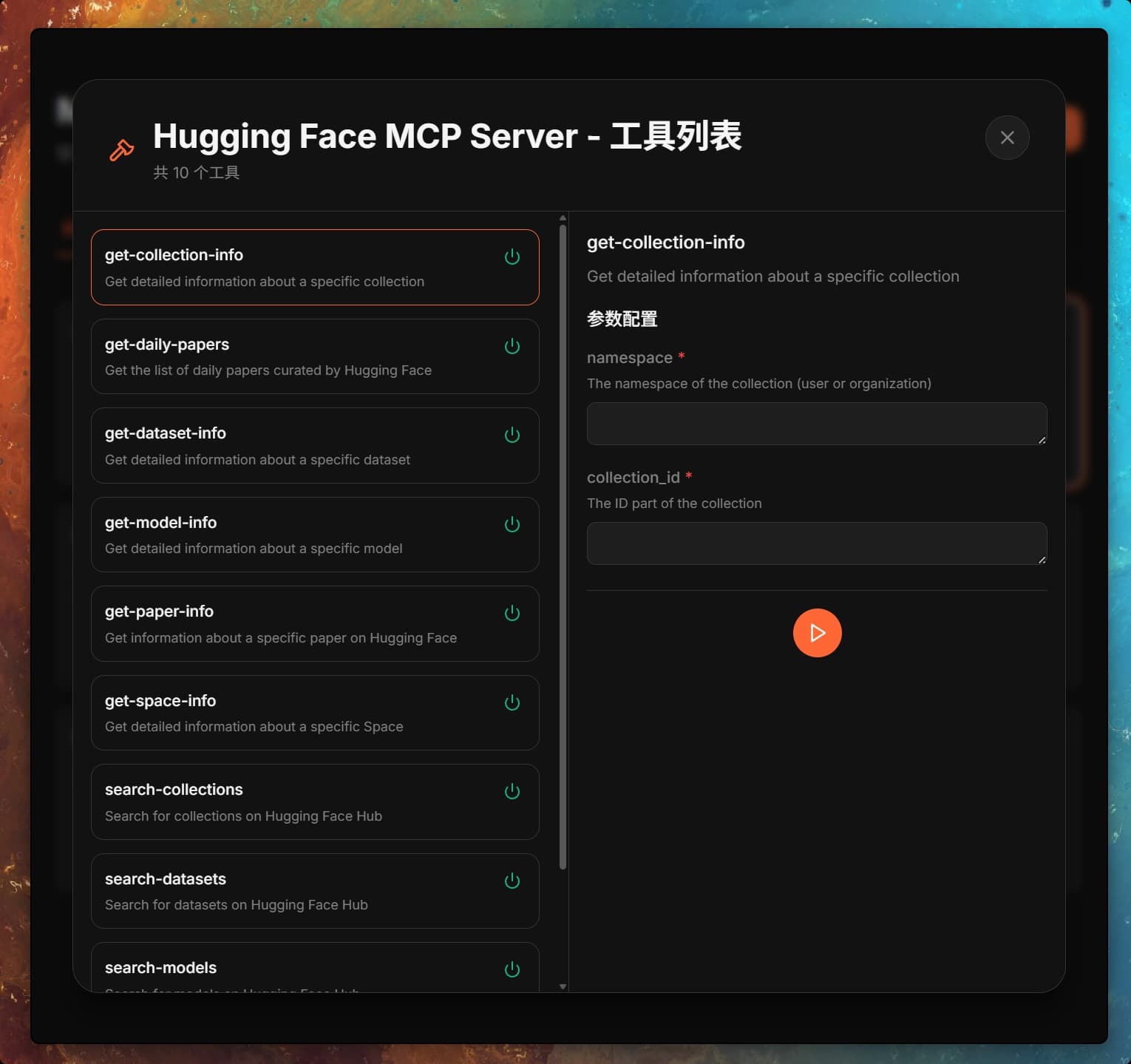Disable the search-collections tool
This screenshot has width=1131, height=1064.
tap(512, 791)
